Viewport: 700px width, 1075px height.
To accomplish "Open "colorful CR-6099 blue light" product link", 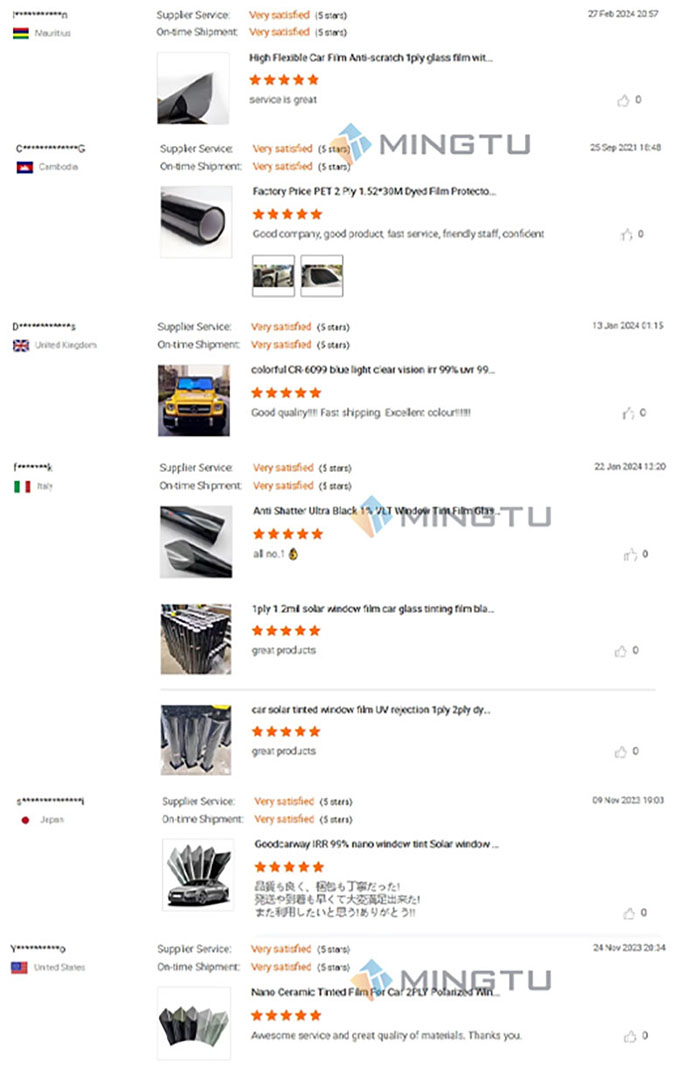I will click(x=373, y=370).
